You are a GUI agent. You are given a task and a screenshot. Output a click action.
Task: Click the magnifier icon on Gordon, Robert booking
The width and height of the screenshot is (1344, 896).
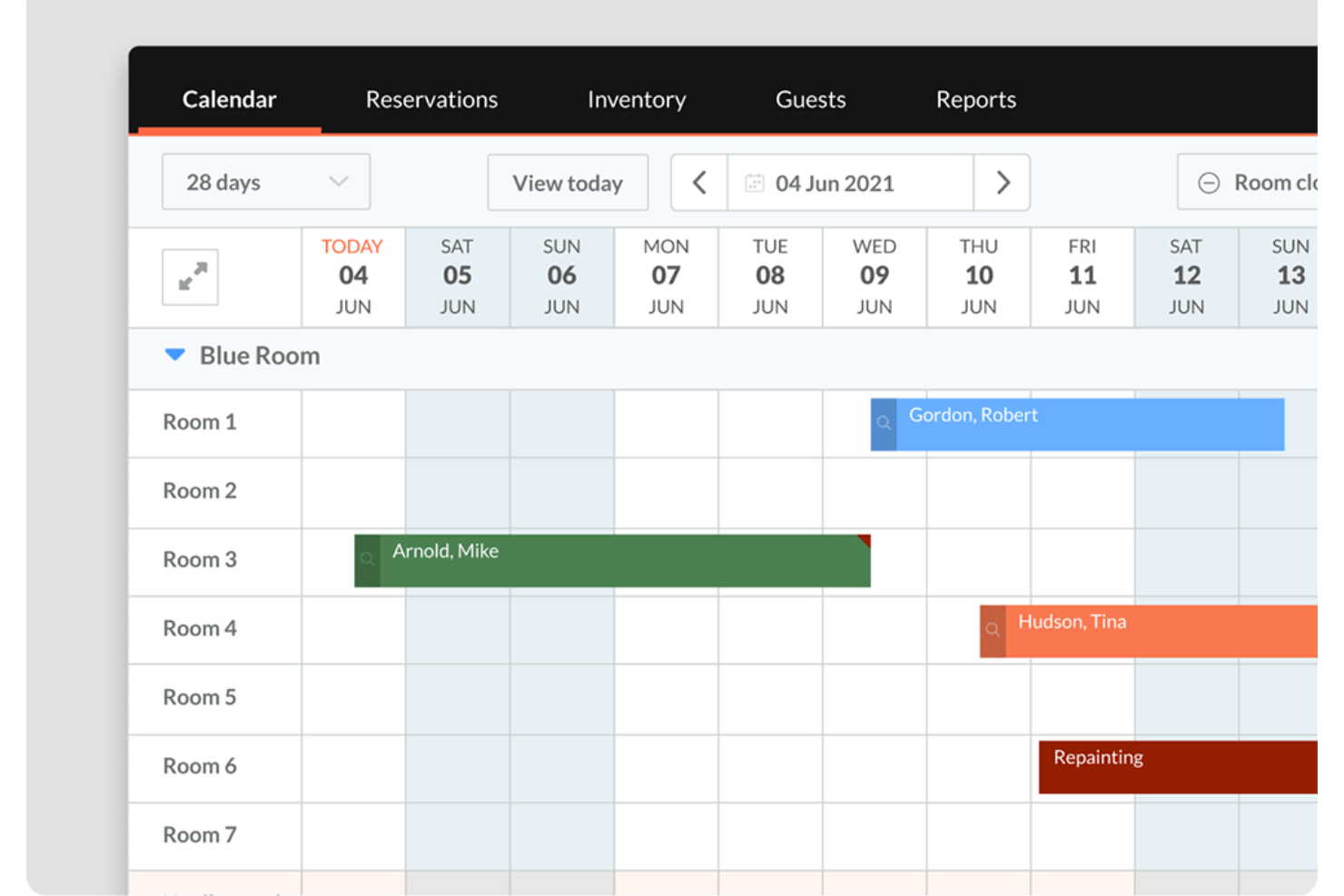point(884,424)
